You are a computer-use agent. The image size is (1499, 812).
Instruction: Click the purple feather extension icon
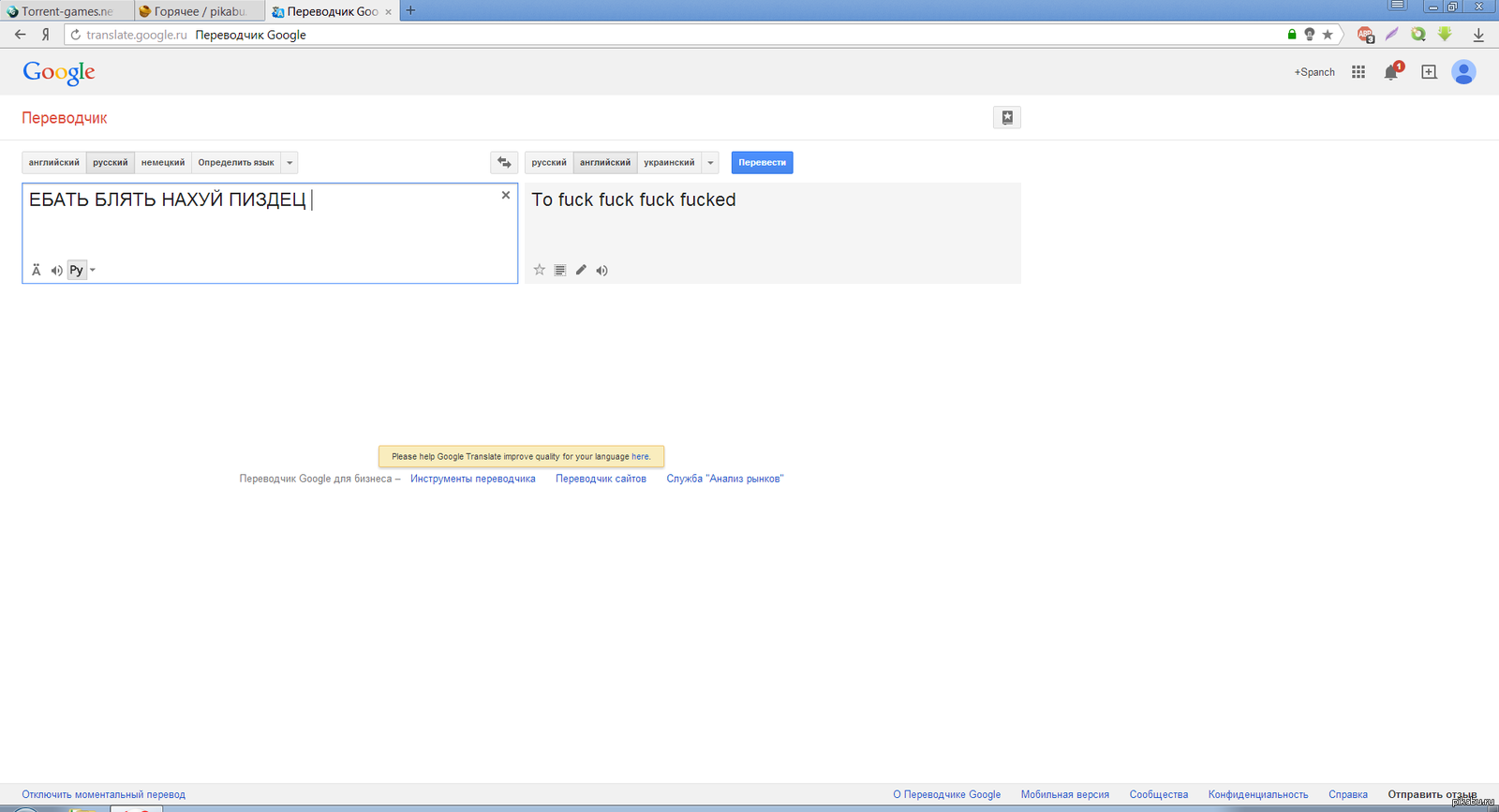tap(1392, 35)
